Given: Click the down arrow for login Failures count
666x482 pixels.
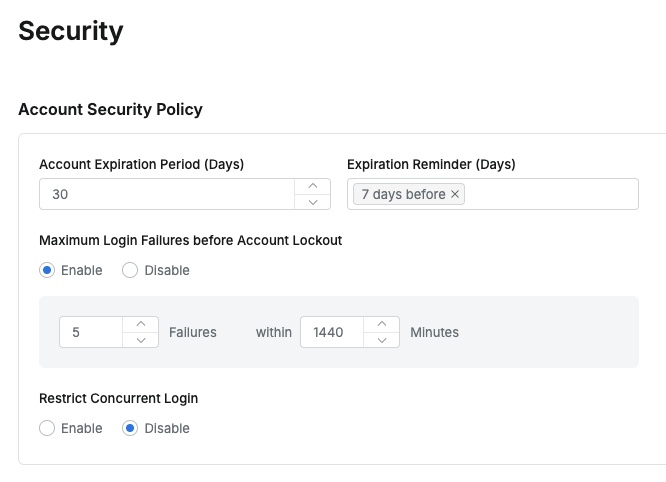Looking at the screenshot, I should point(141,340).
